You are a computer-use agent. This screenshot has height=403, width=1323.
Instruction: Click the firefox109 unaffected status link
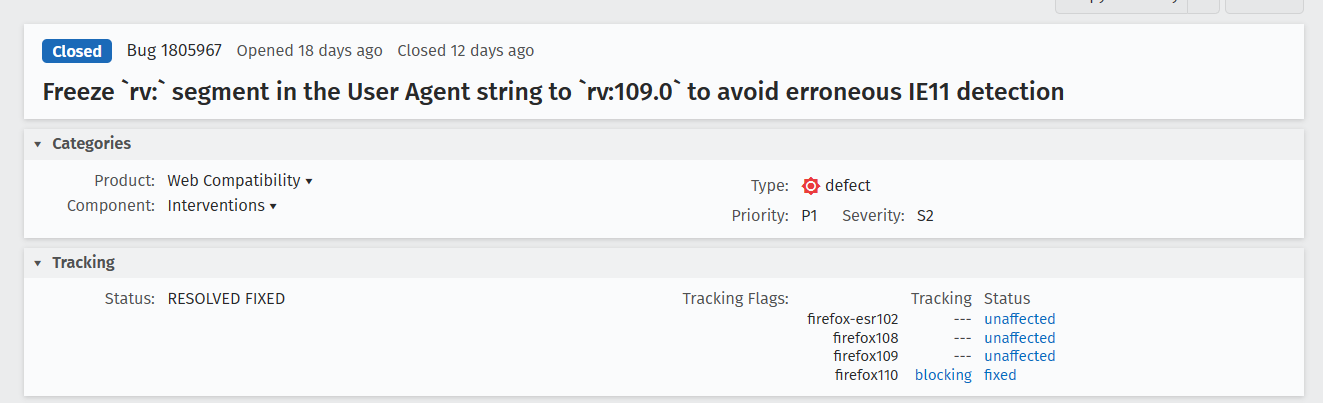pos(1019,356)
